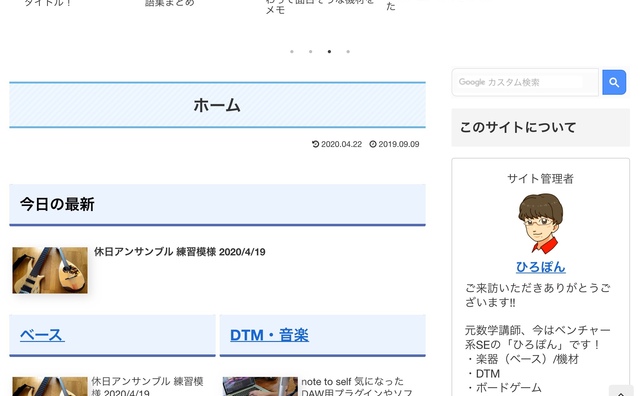Click the carousel article ending with メモ
Screen dimensions: 640x396
320,7
